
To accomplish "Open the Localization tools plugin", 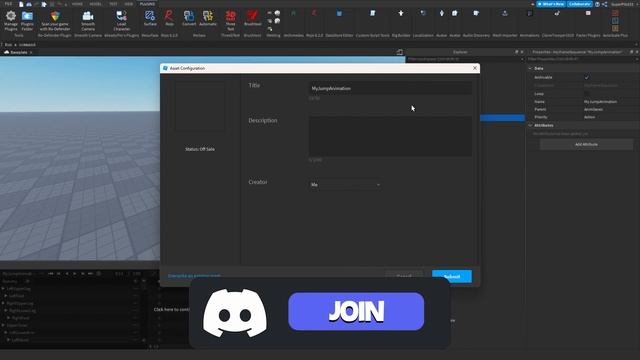I will point(423,13).
